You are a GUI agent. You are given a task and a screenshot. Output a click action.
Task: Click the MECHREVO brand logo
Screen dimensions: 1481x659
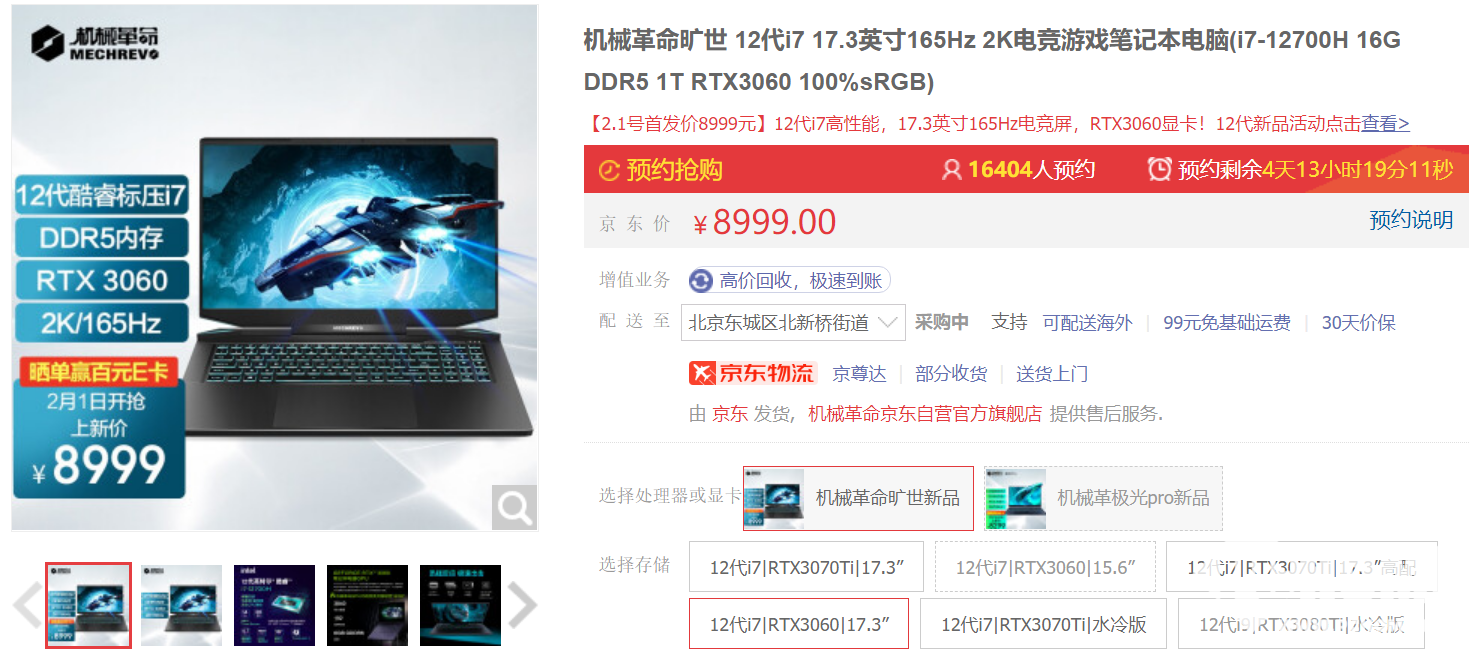click(93, 43)
